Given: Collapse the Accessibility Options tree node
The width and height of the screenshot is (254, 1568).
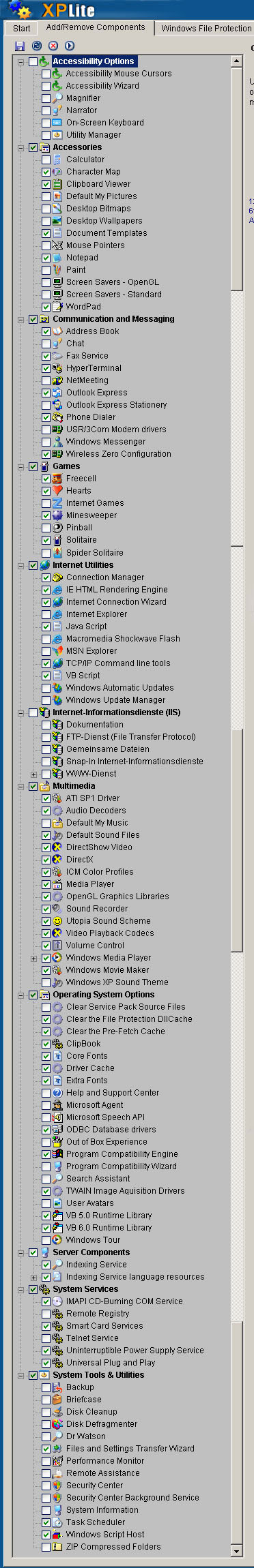Looking at the screenshot, I should (x=20, y=61).
